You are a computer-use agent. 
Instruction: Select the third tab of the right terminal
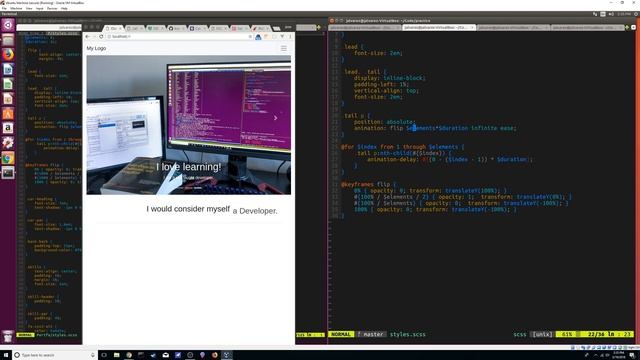click(x=513, y=27)
